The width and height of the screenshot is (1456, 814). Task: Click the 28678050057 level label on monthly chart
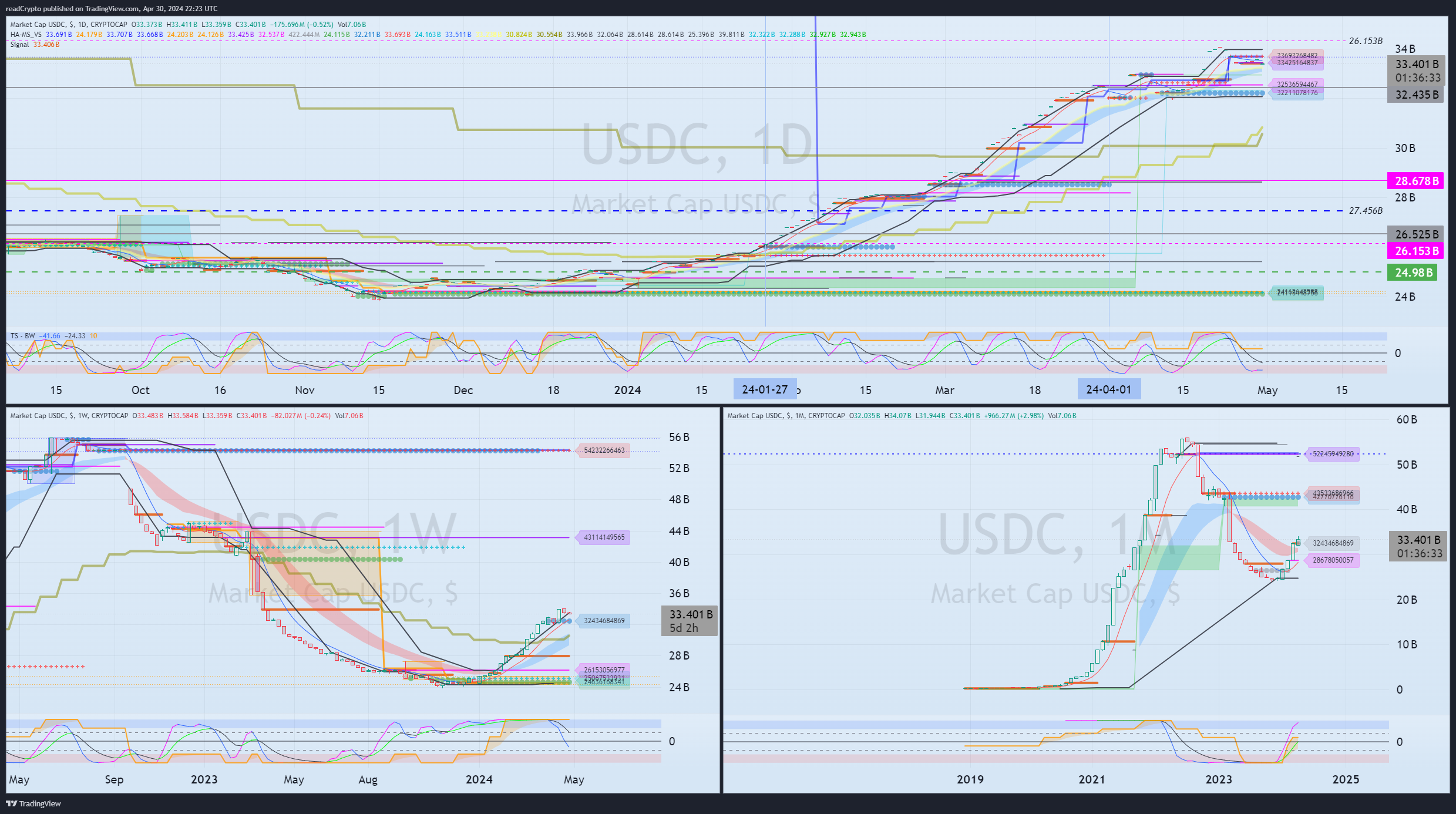click(1333, 560)
